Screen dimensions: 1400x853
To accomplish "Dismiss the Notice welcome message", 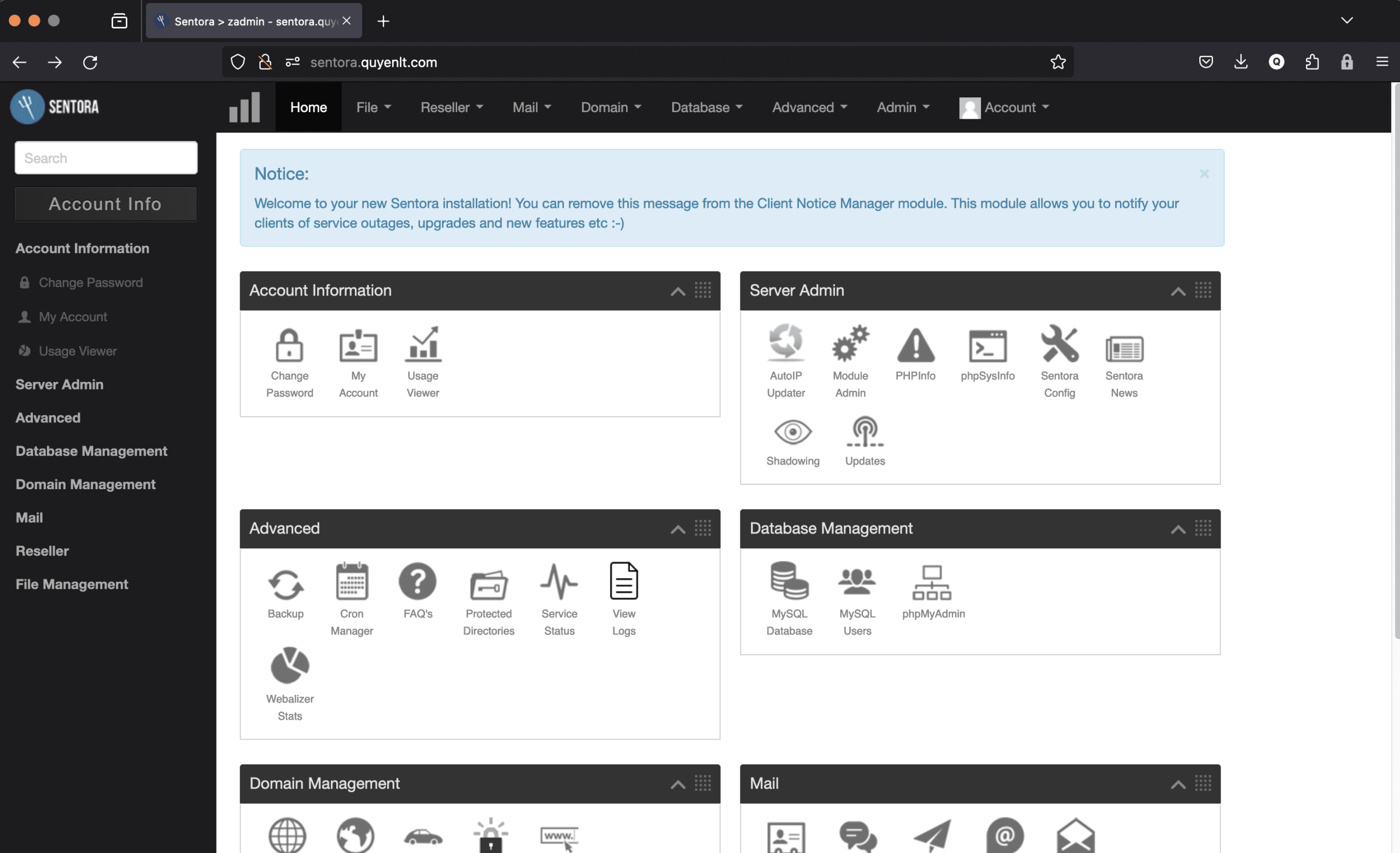I will coord(1204,174).
